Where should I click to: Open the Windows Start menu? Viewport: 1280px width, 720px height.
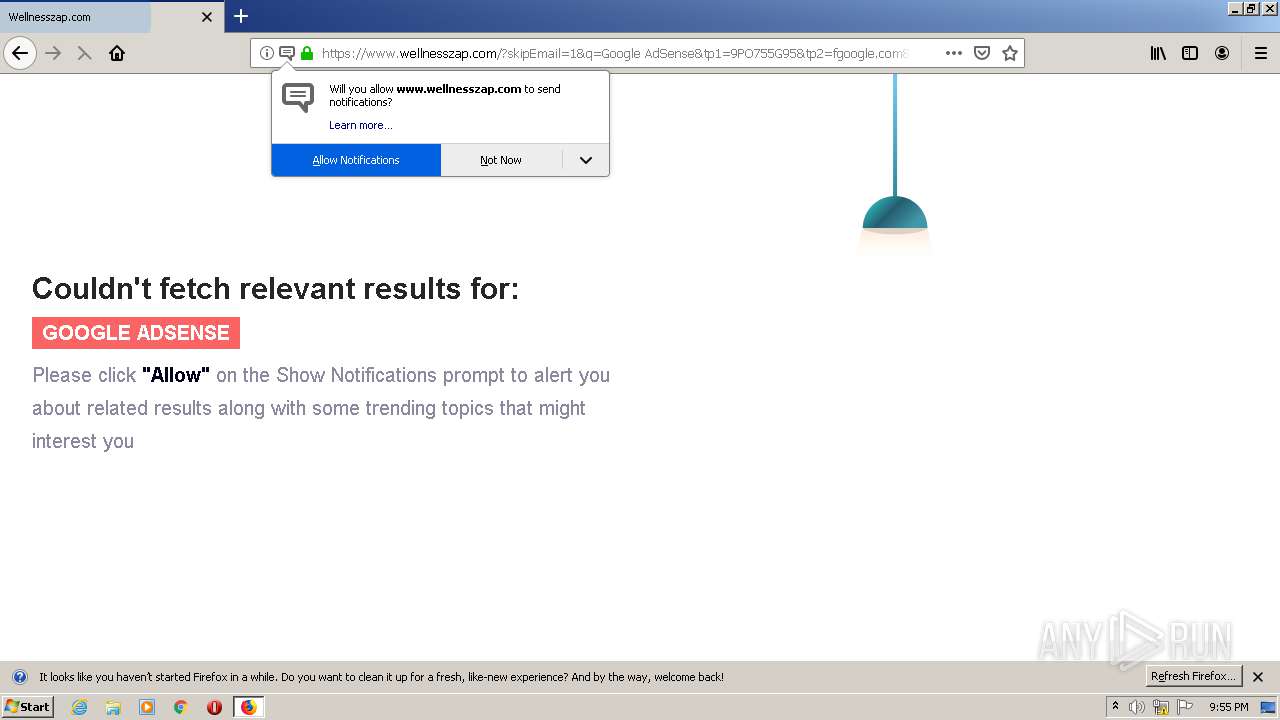[27, 707]
